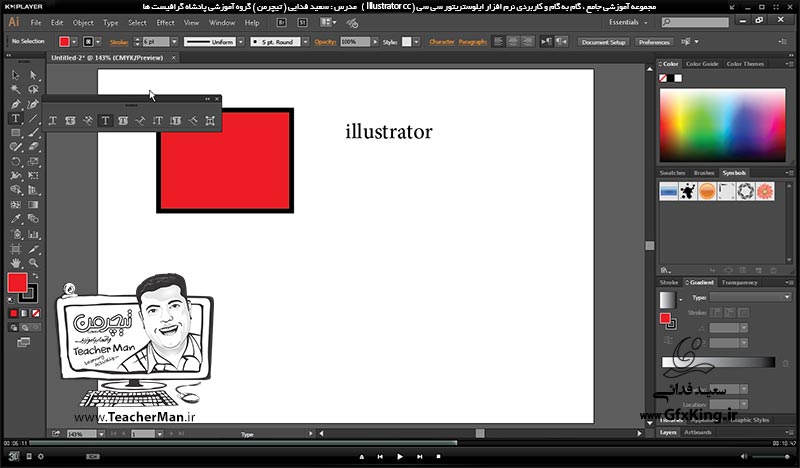Click the orange flower symbol thumbnail
800x468 pixels.
coord(765,191)
